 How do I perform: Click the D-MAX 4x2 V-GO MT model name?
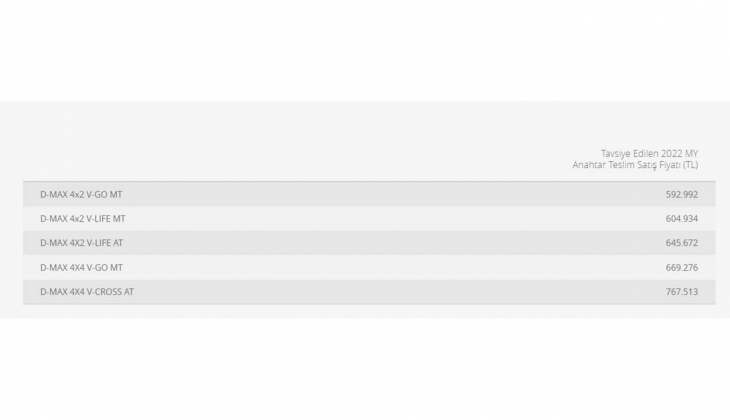point(81,194)
